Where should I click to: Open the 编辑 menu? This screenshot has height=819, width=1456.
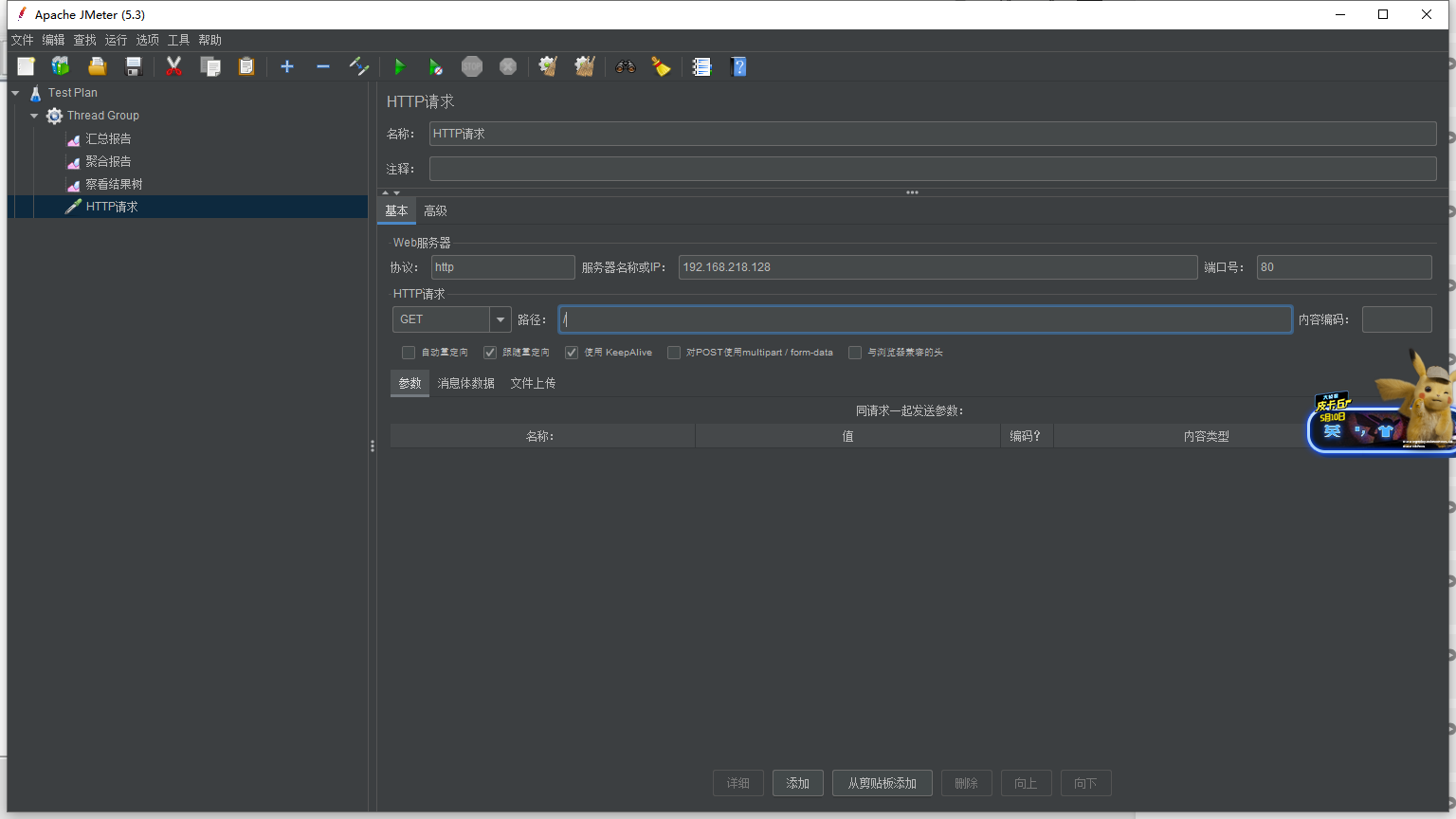(x=53, y=40)
